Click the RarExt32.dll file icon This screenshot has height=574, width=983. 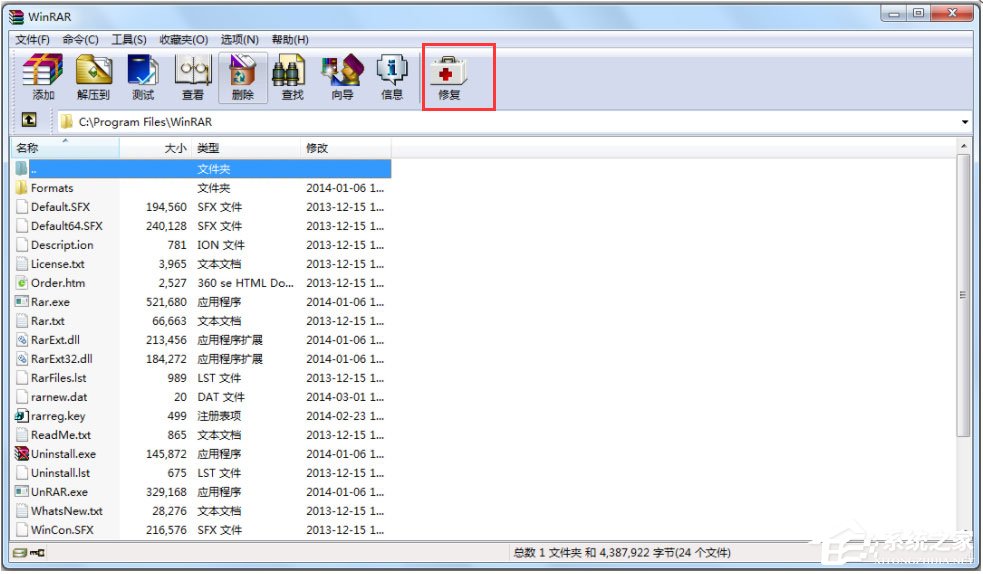tap(21, 358)
